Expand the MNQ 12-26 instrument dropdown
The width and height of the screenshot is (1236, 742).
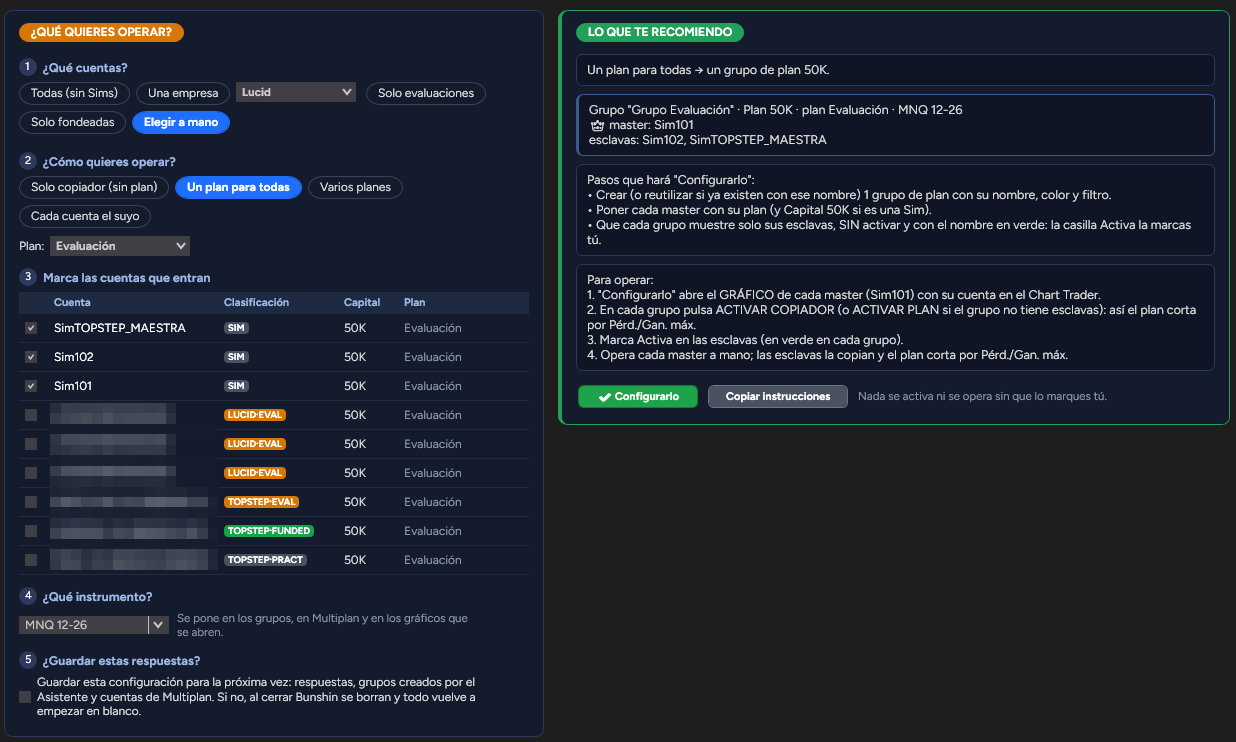pos(93,625)
